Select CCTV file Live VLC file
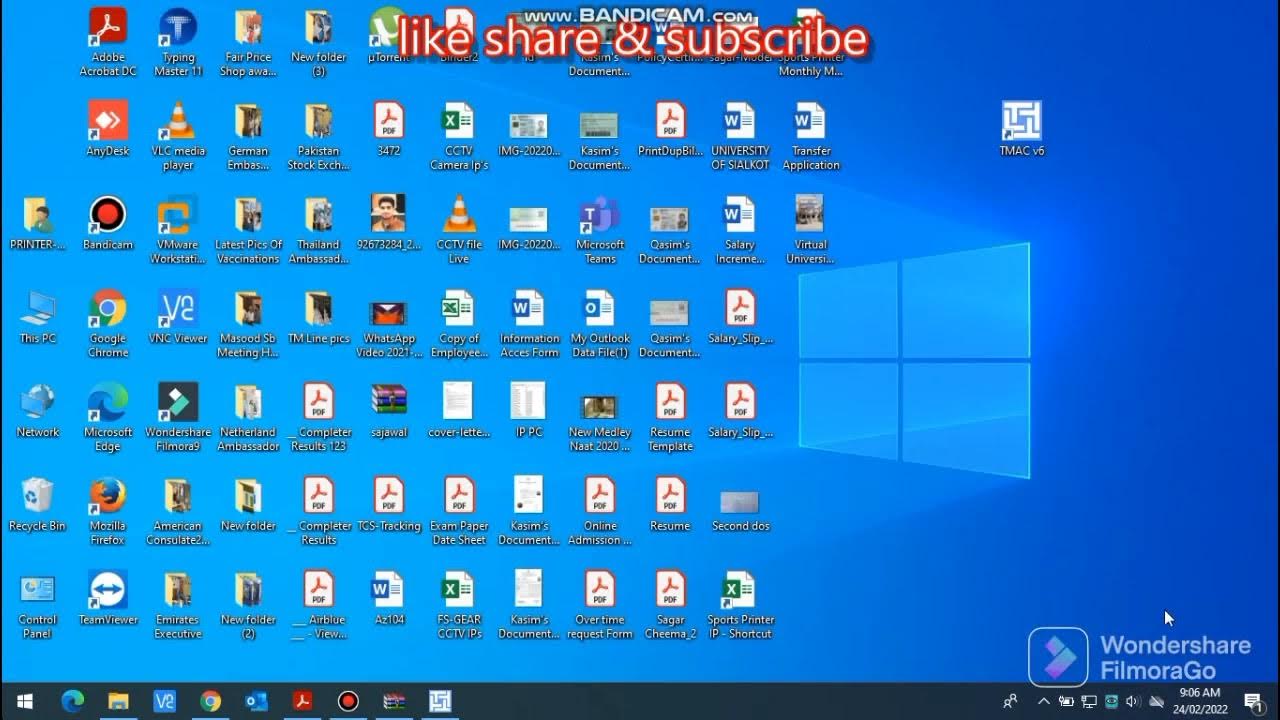Screen dimensions: 1280x720 [x=459, y=230]
